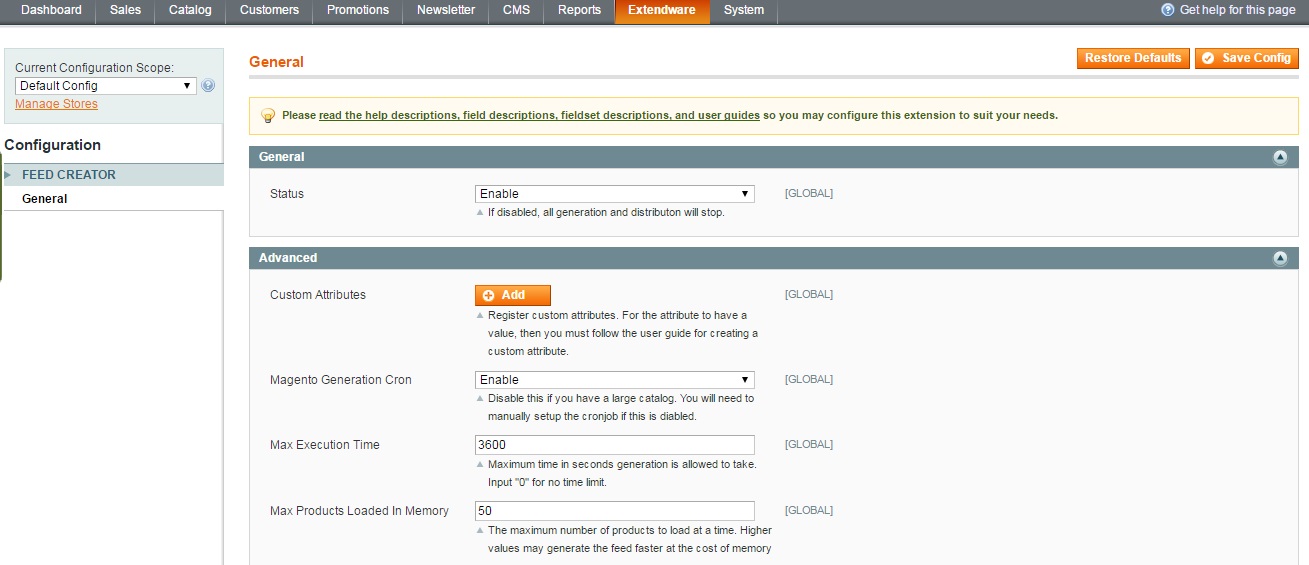This screenshot has width=1309, height=565.
Task: Open the Extendware menu
Action: tap(661, 10)
